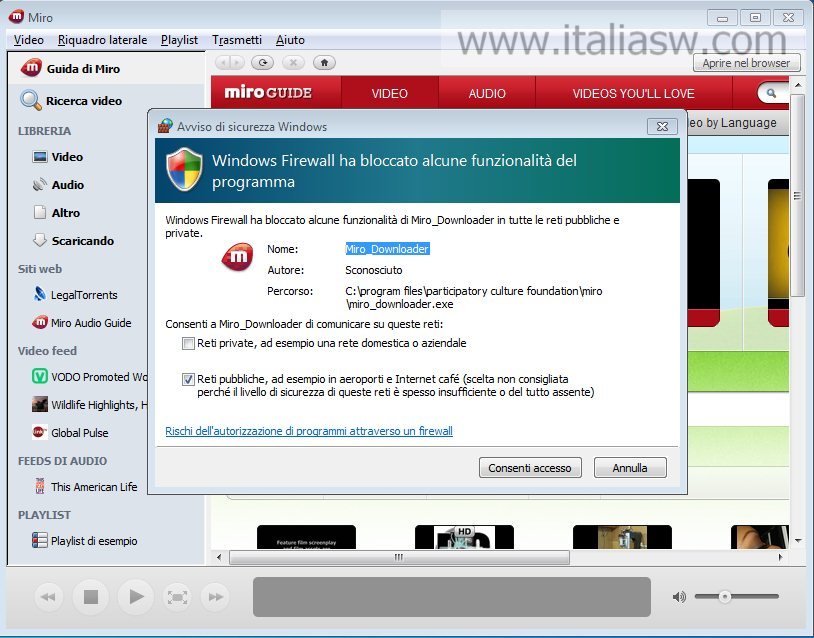
Task: Show Scaricando downloads list
Action: [x=73, y=241]
